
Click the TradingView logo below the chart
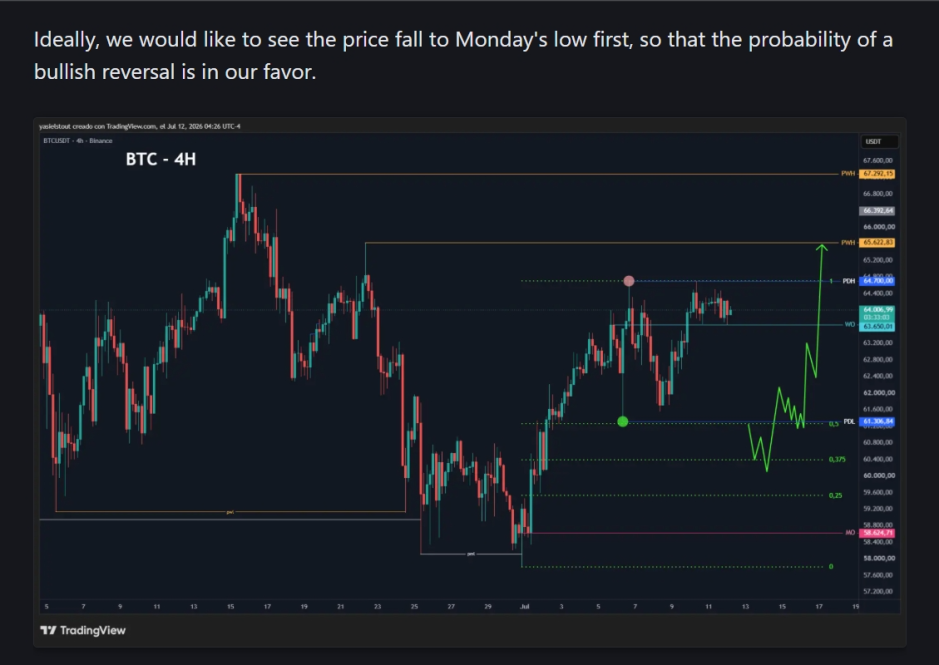point(83,630)
